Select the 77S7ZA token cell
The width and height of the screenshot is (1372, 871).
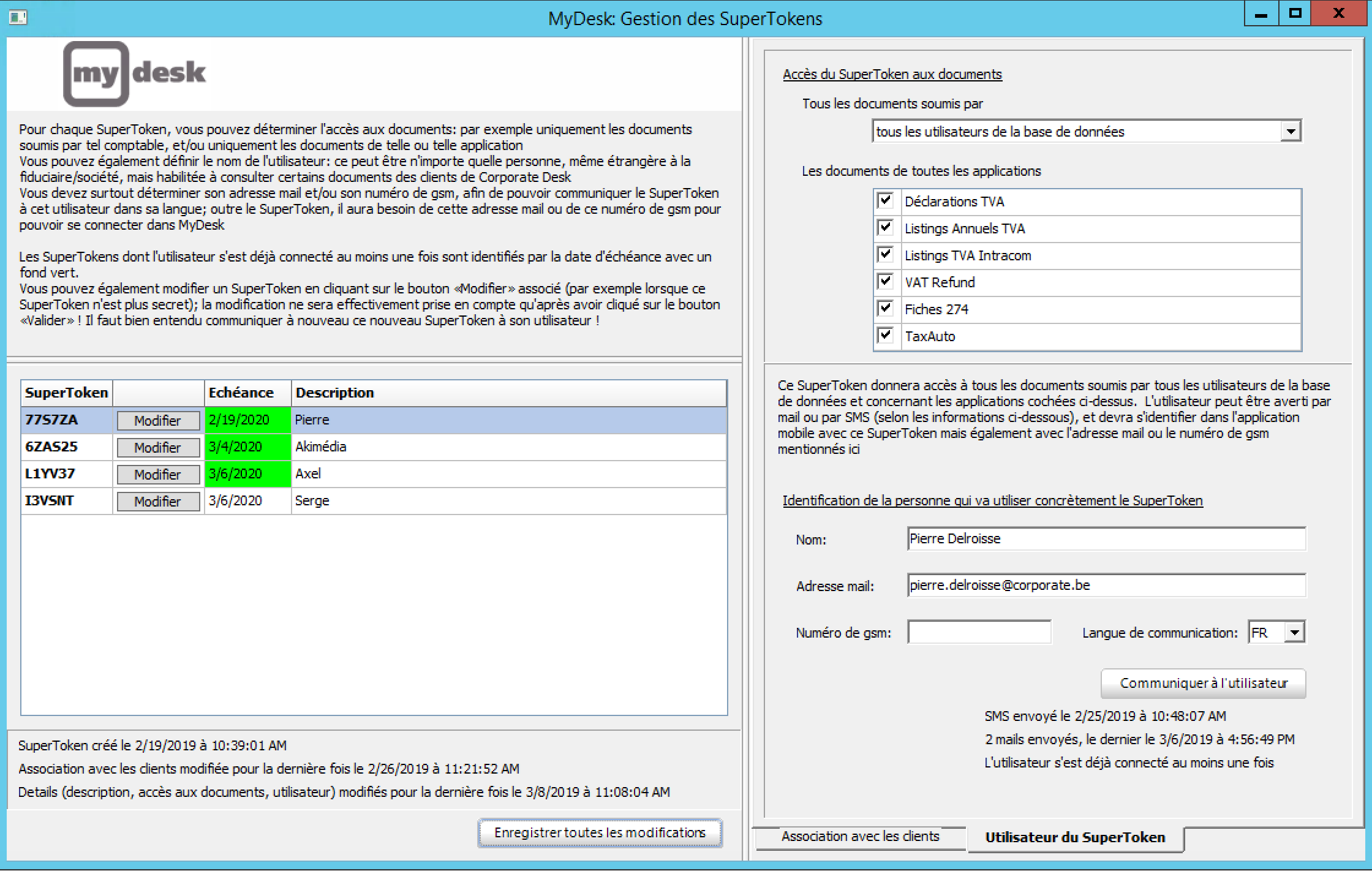click(67, 420)
